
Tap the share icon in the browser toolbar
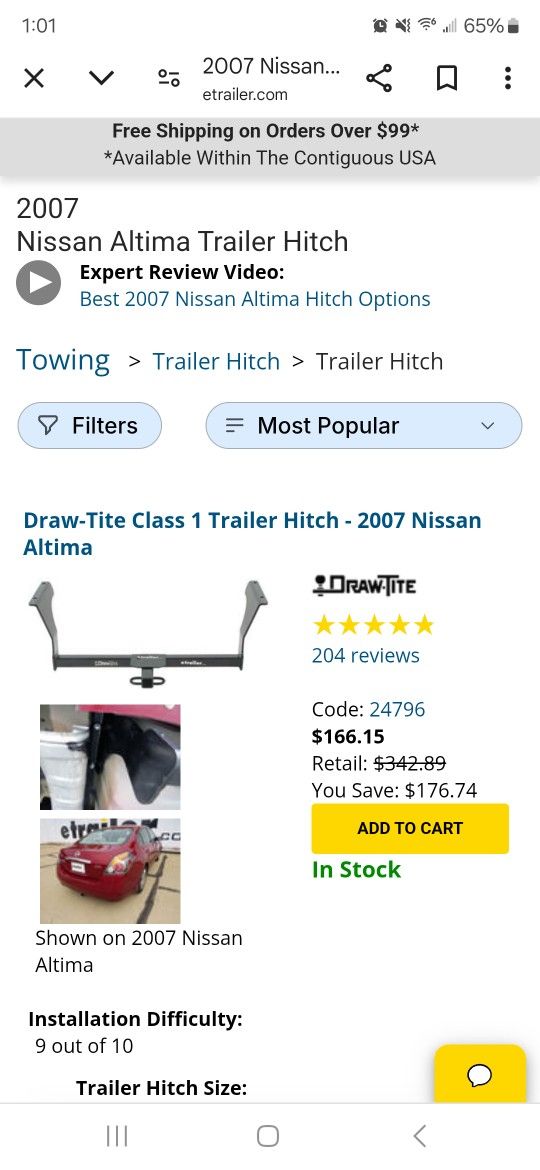(x=379, y=78)
